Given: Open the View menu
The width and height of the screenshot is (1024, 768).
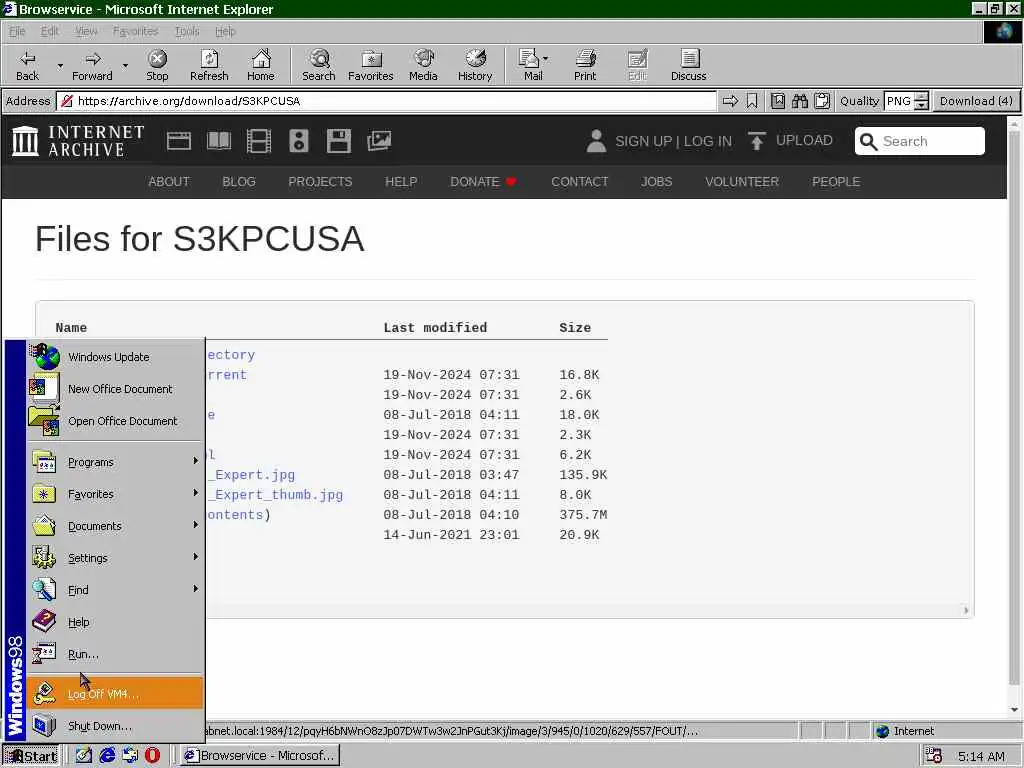Looking at the screenshot, I should [86, 31].
